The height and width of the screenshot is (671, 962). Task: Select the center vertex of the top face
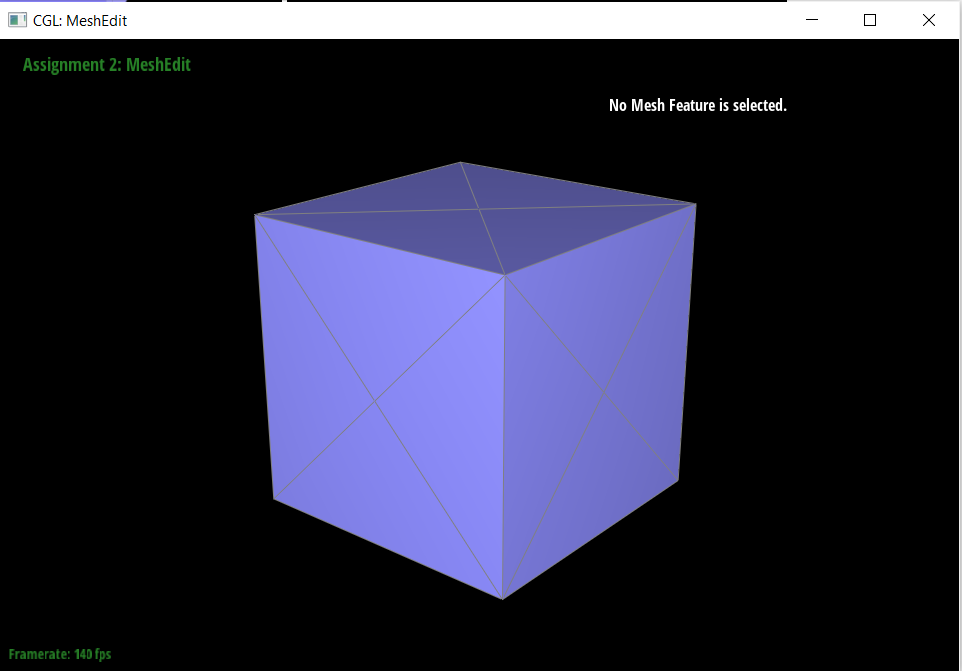pyautogui.click(x=480, y=209)
